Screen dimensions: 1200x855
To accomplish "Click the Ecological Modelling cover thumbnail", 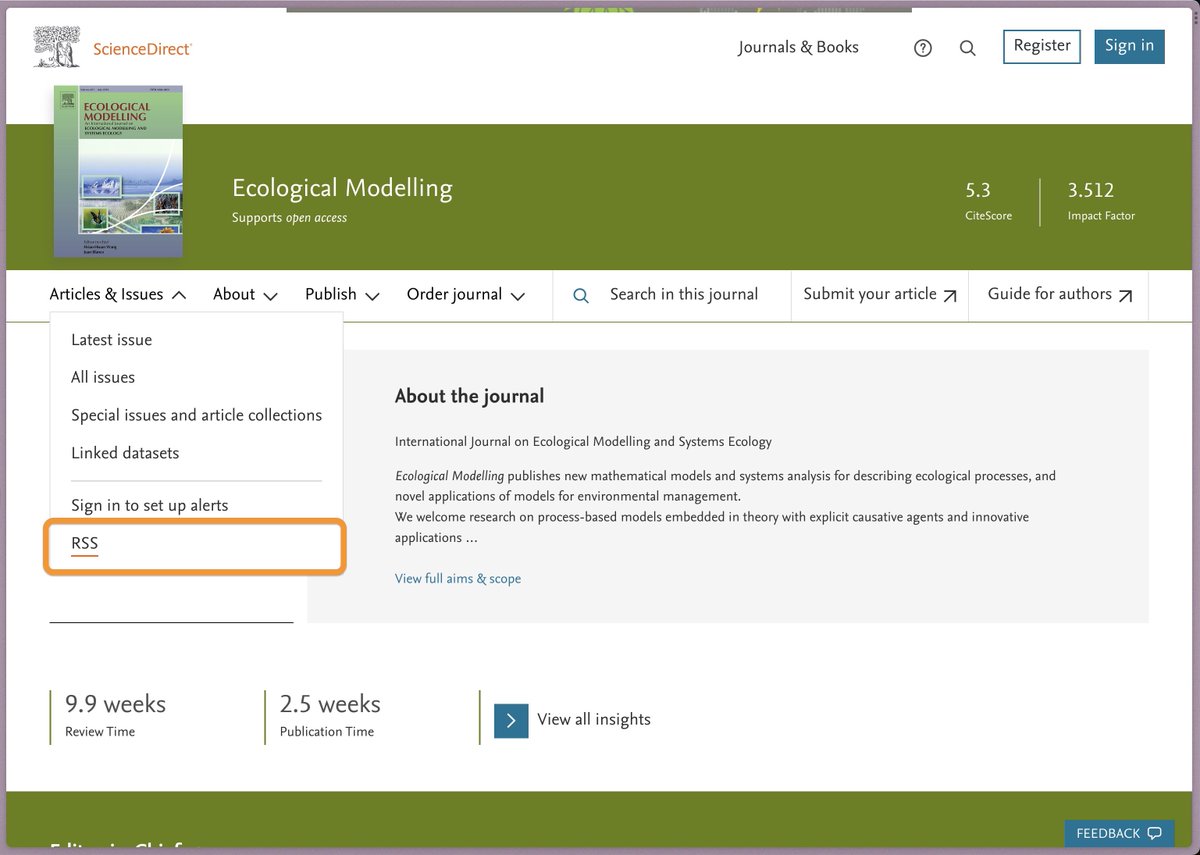I will [x=118, y=171].
